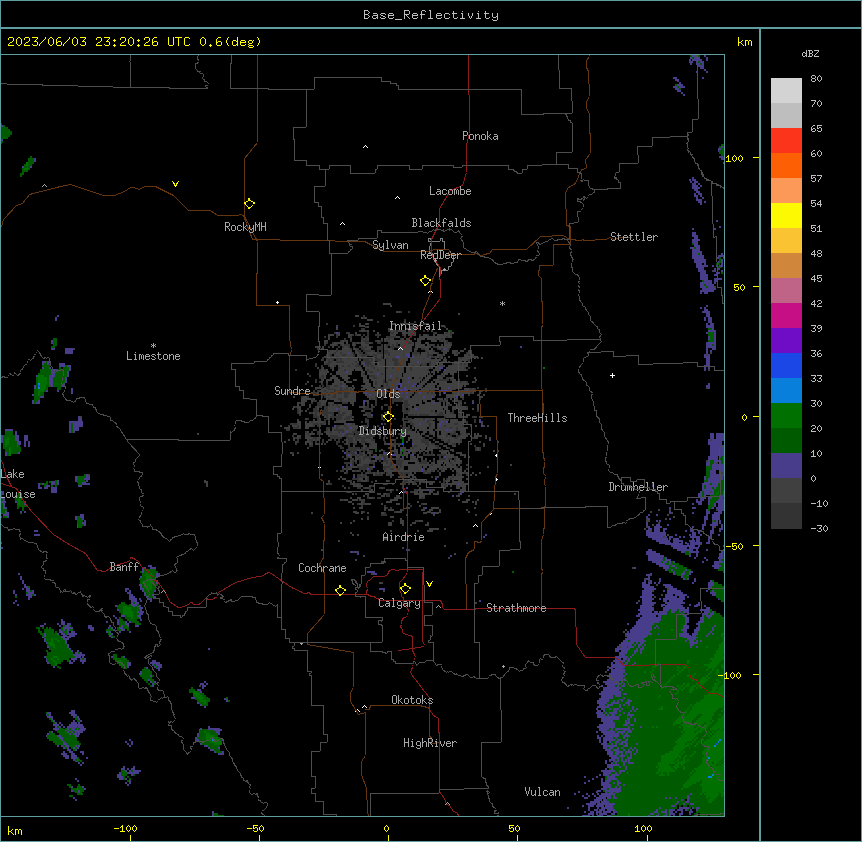Screen dimensions: 862x842
Task: Click the dBZ legend heading
Action: 810,53
